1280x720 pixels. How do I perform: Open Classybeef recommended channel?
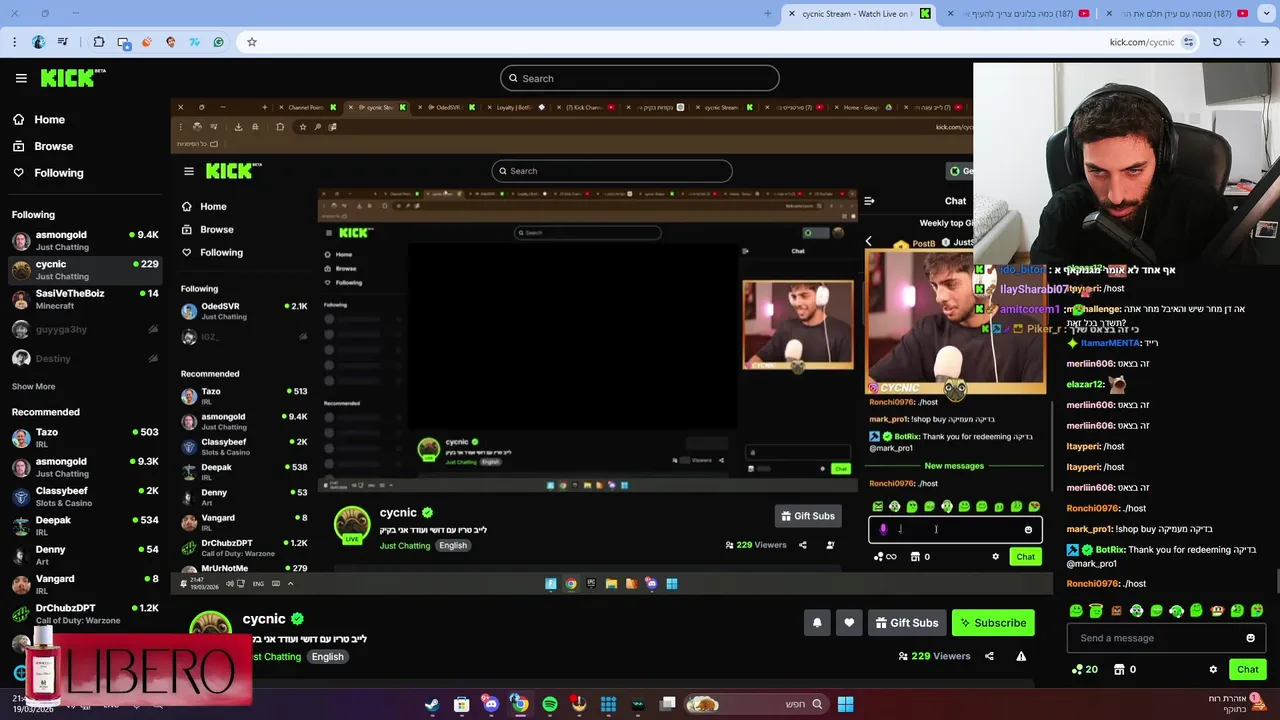[x=85, y=496]
